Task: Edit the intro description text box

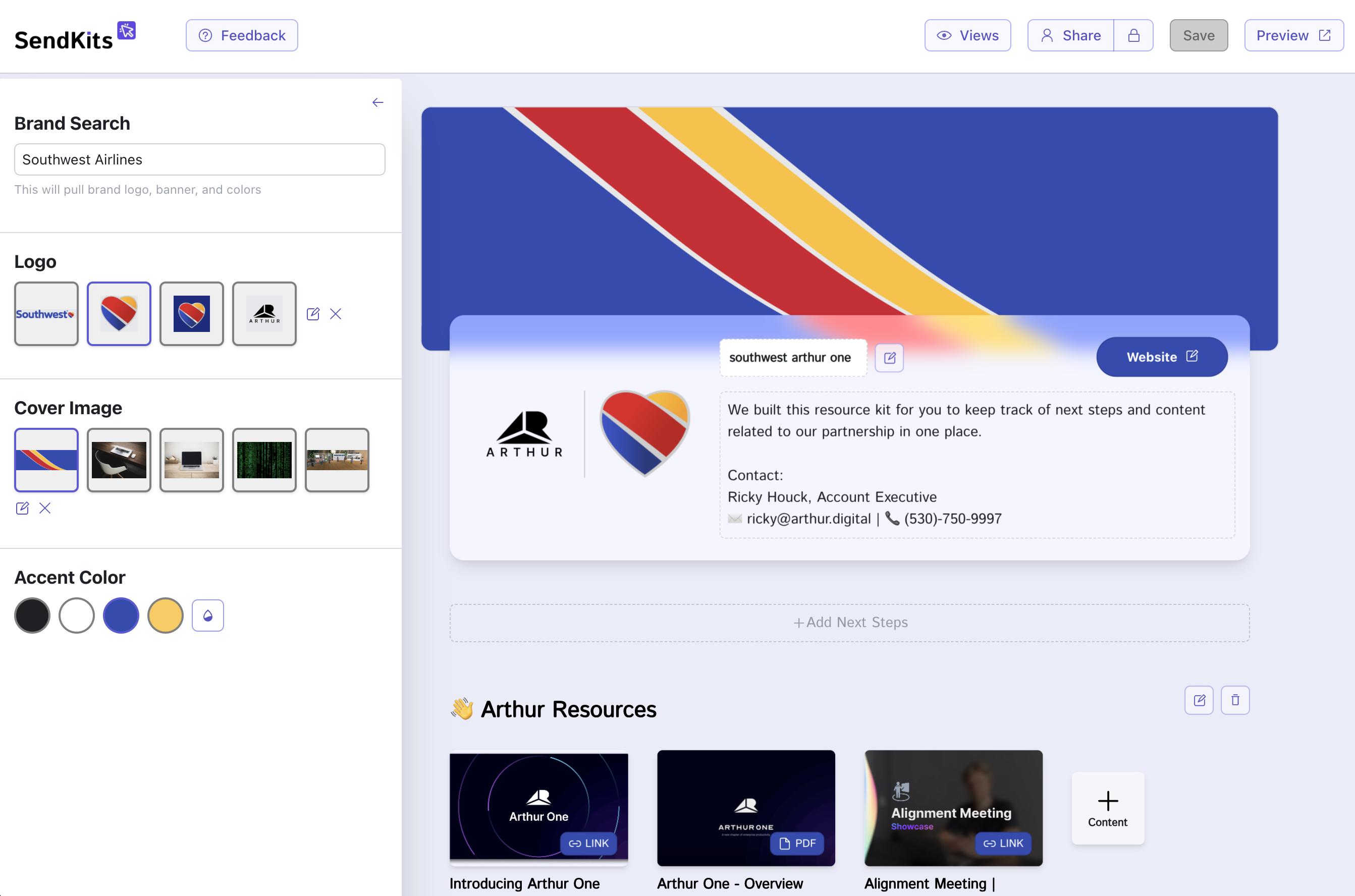Action: [977, 465]
